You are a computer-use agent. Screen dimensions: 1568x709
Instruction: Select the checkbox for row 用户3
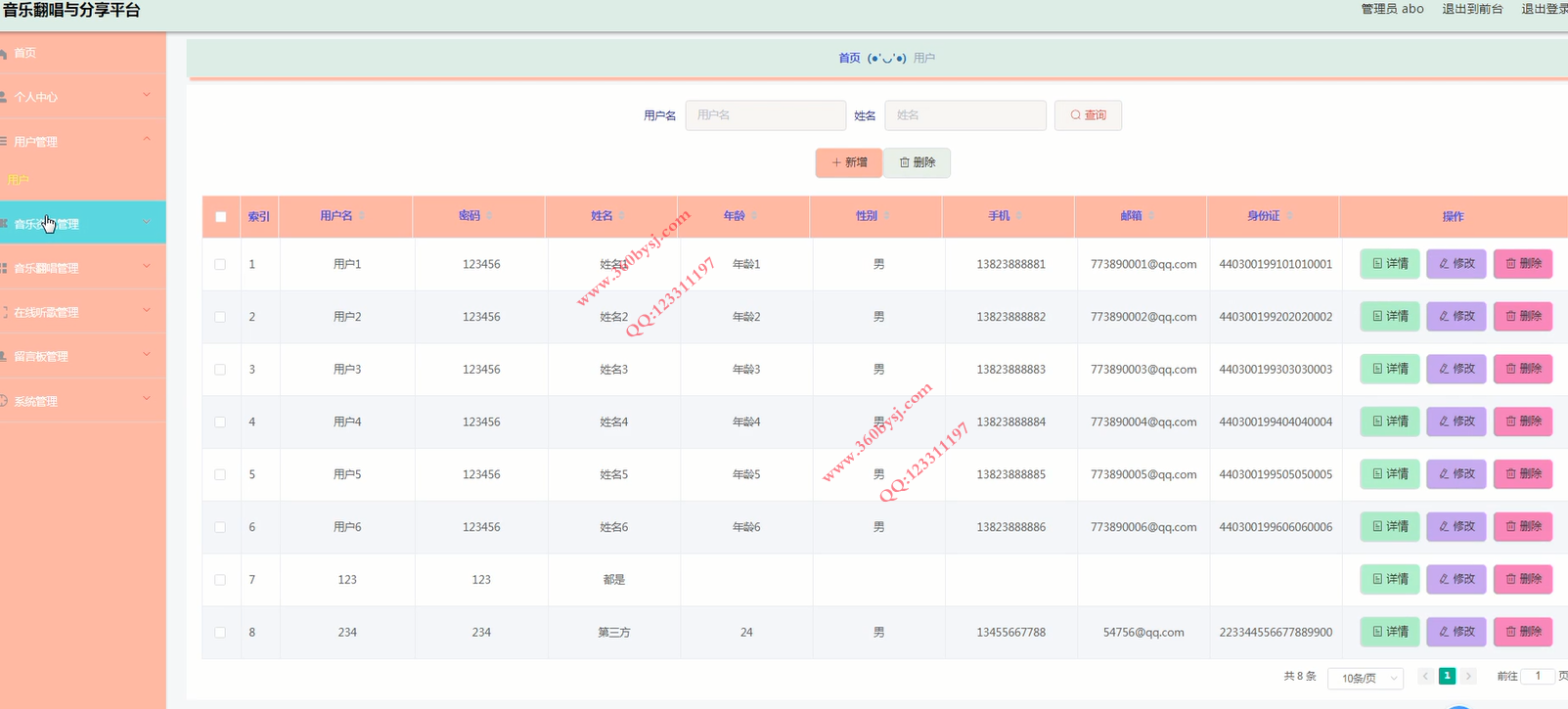pos(220,370)
